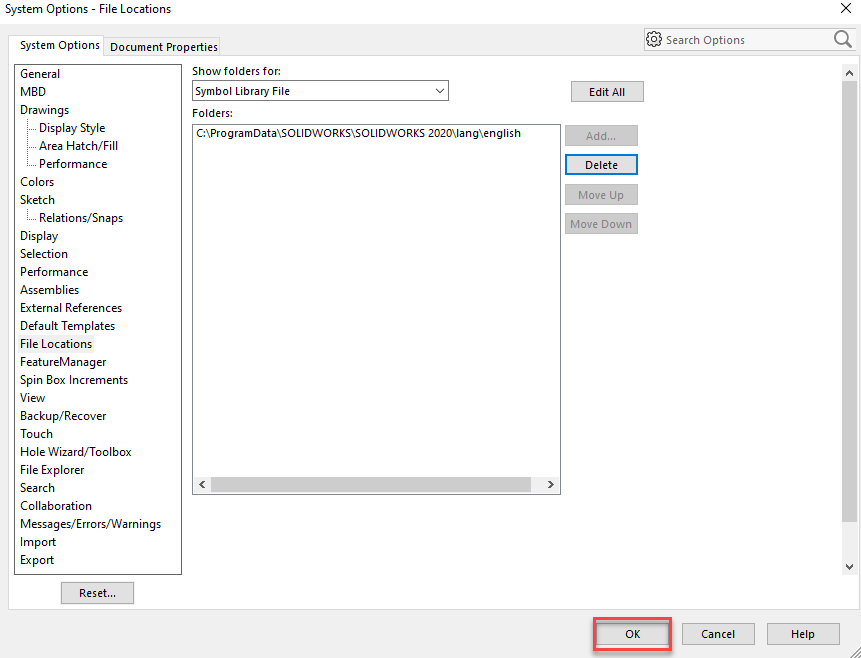Select the System Options tab

point(60,46)
